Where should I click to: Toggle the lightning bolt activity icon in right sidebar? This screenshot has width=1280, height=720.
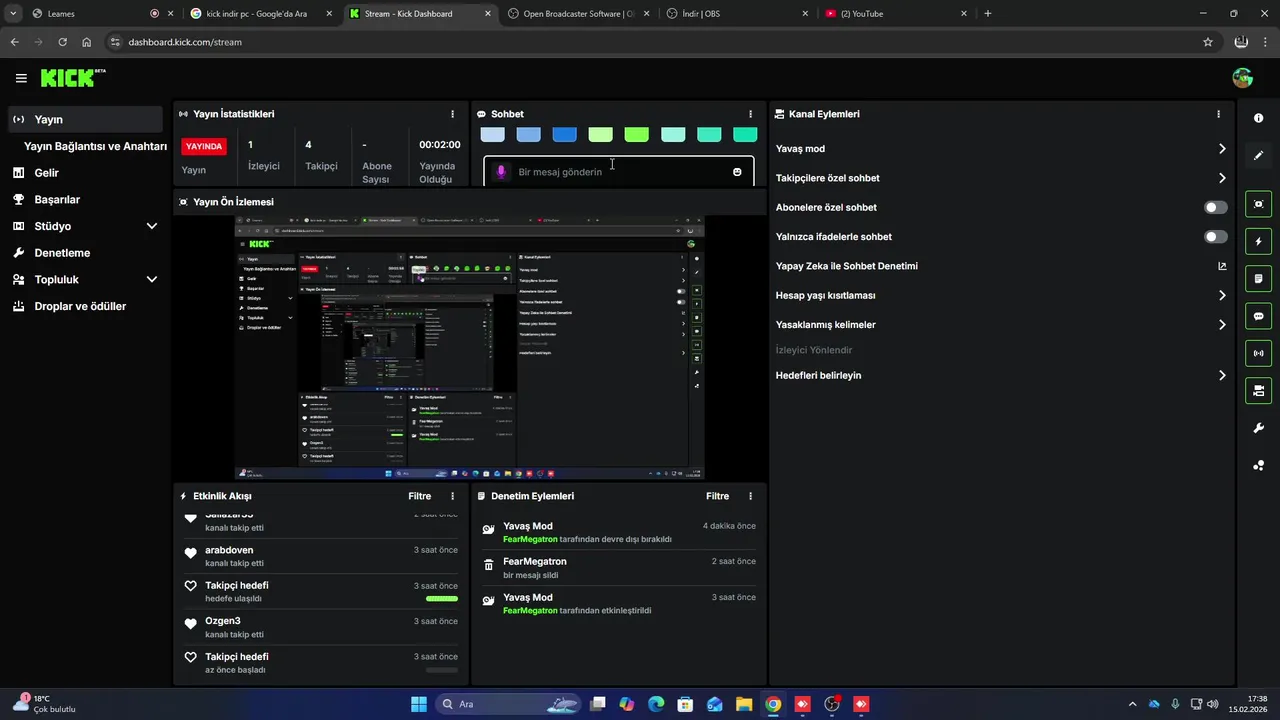[1259, 241]
